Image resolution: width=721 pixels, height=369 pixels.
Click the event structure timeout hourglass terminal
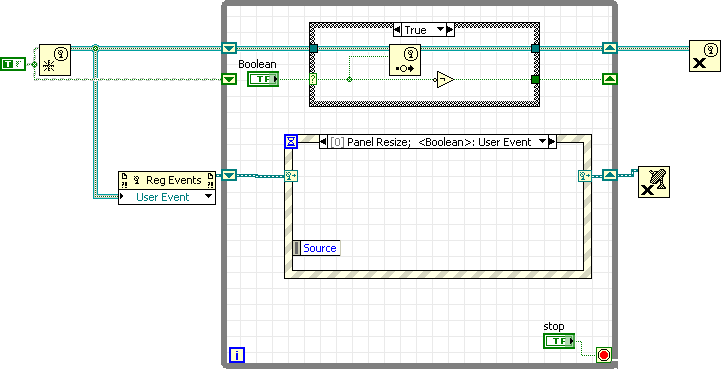(291, 142)
